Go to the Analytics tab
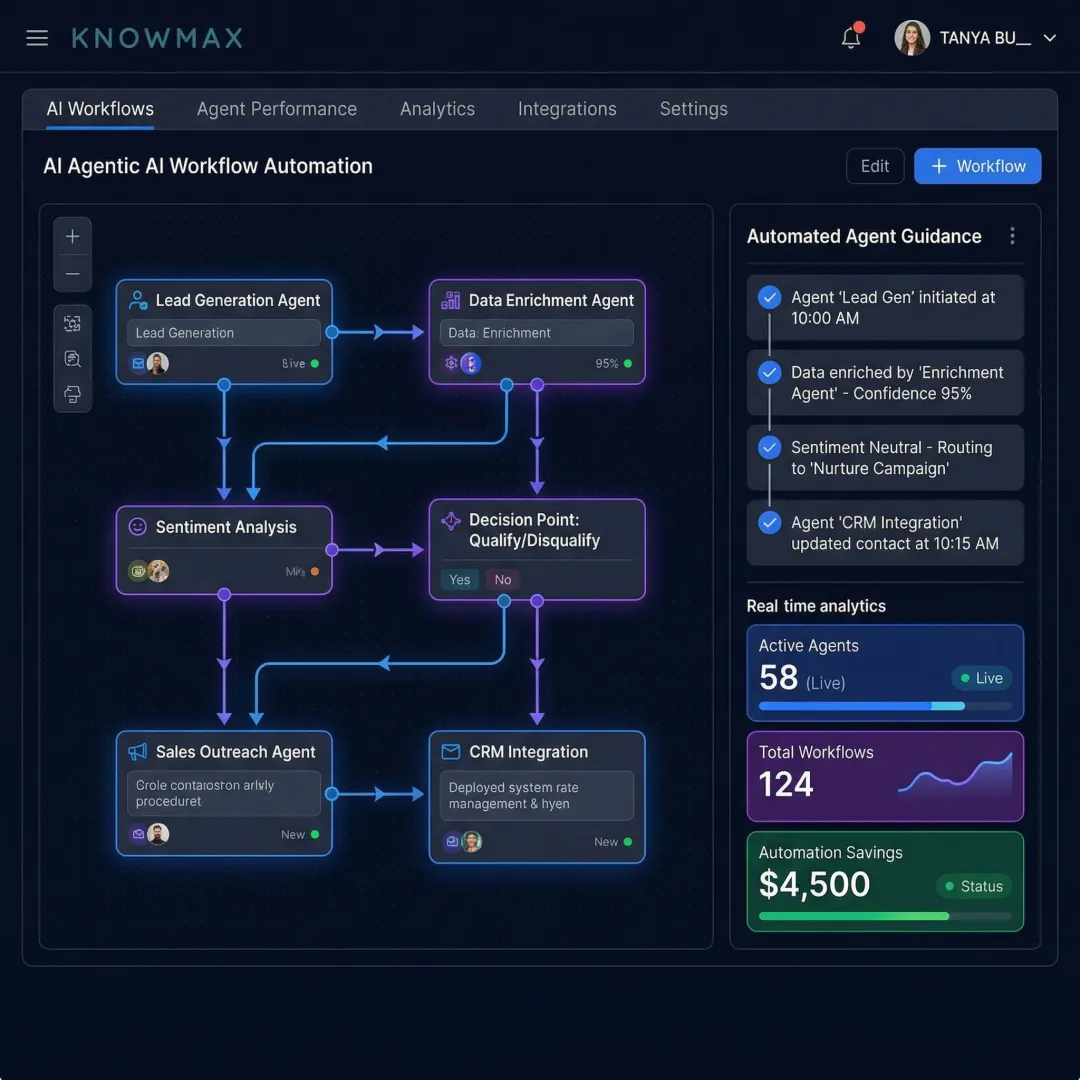 point(437,109)
